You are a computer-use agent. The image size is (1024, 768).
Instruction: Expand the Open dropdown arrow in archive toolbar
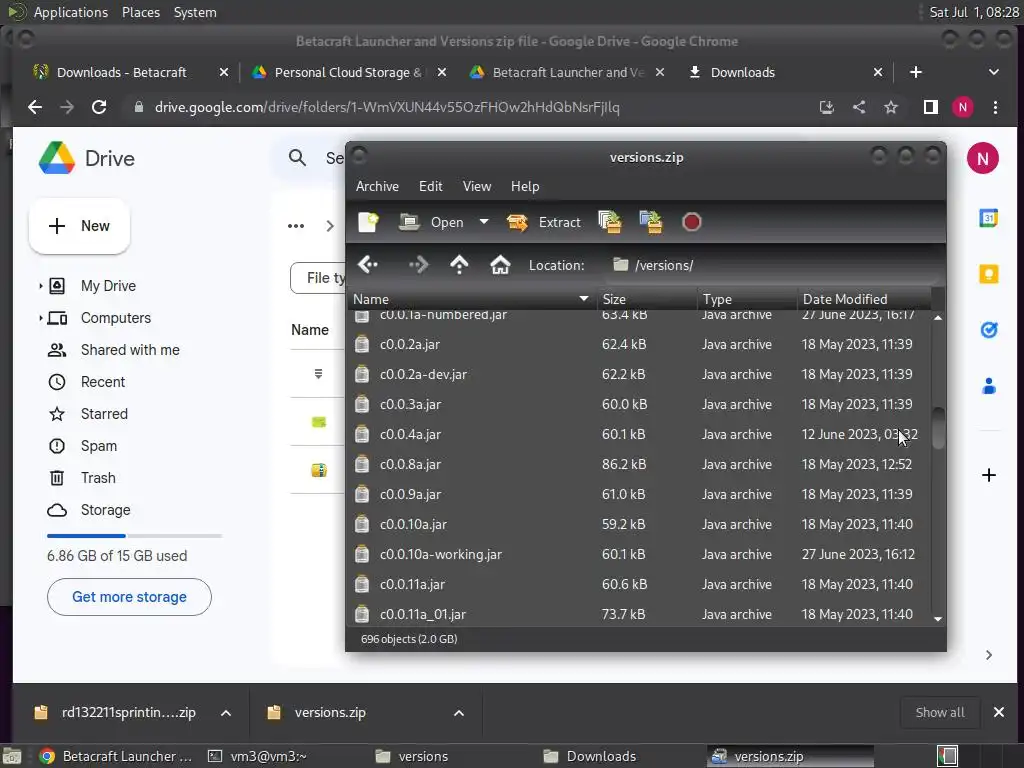484,222
